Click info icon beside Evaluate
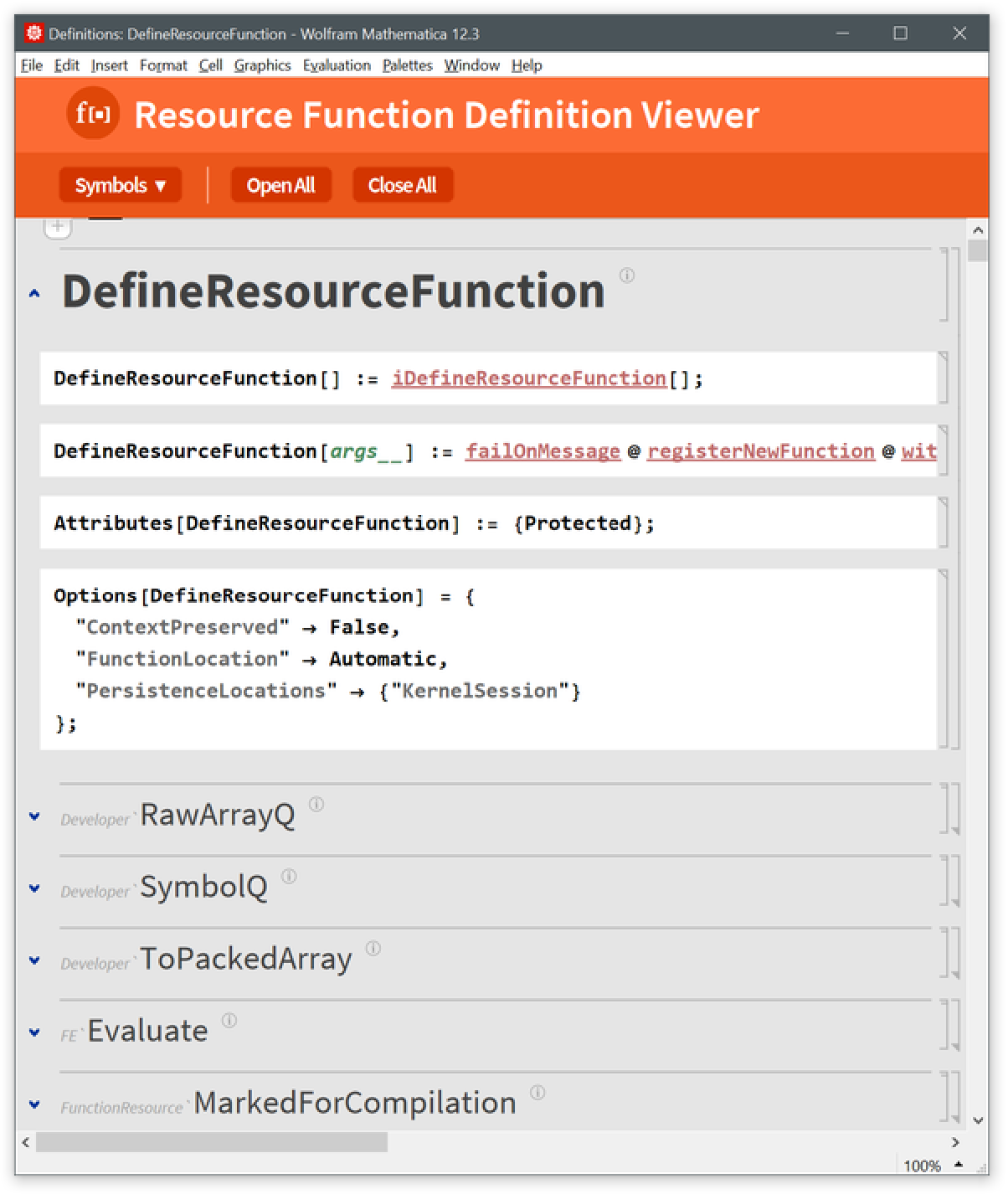 [x=229, y=1020]
